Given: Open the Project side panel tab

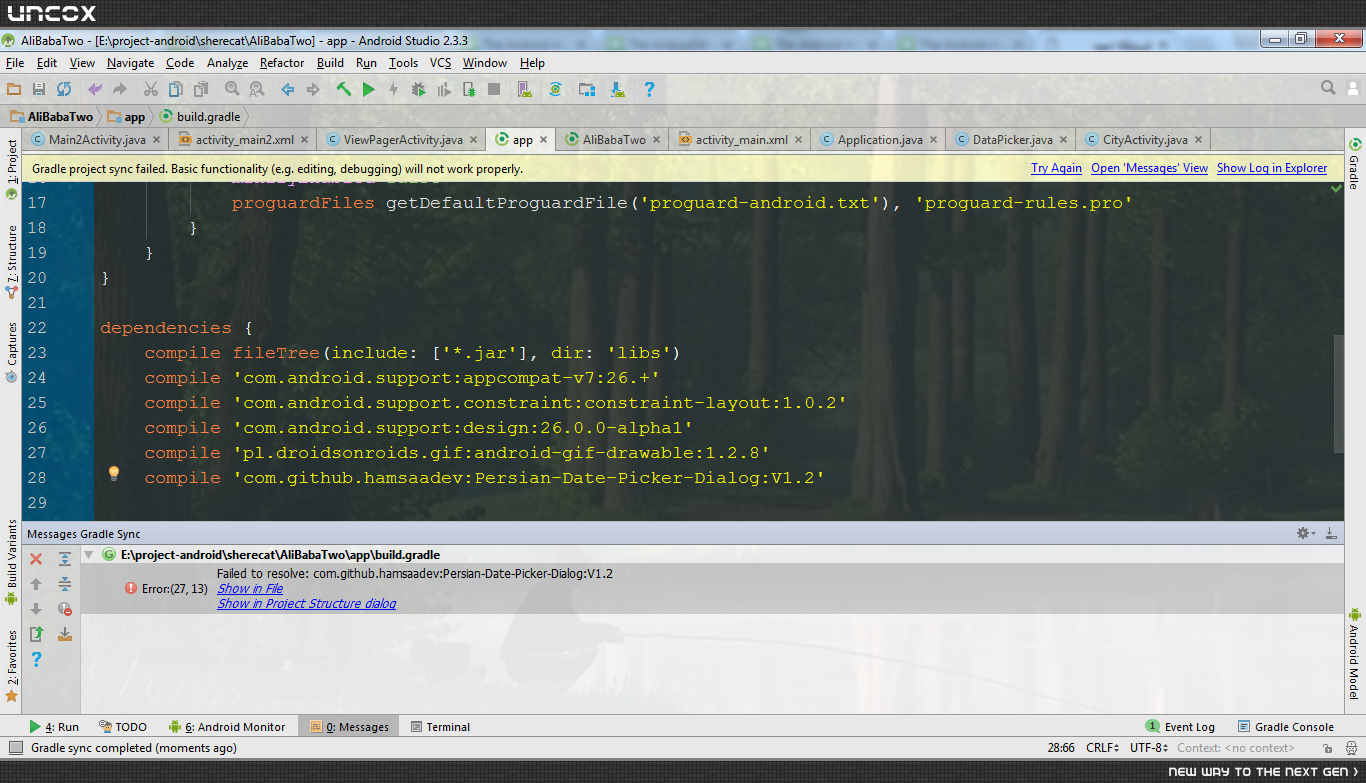Looking at the screenshot, I should [x=12, y=169].
